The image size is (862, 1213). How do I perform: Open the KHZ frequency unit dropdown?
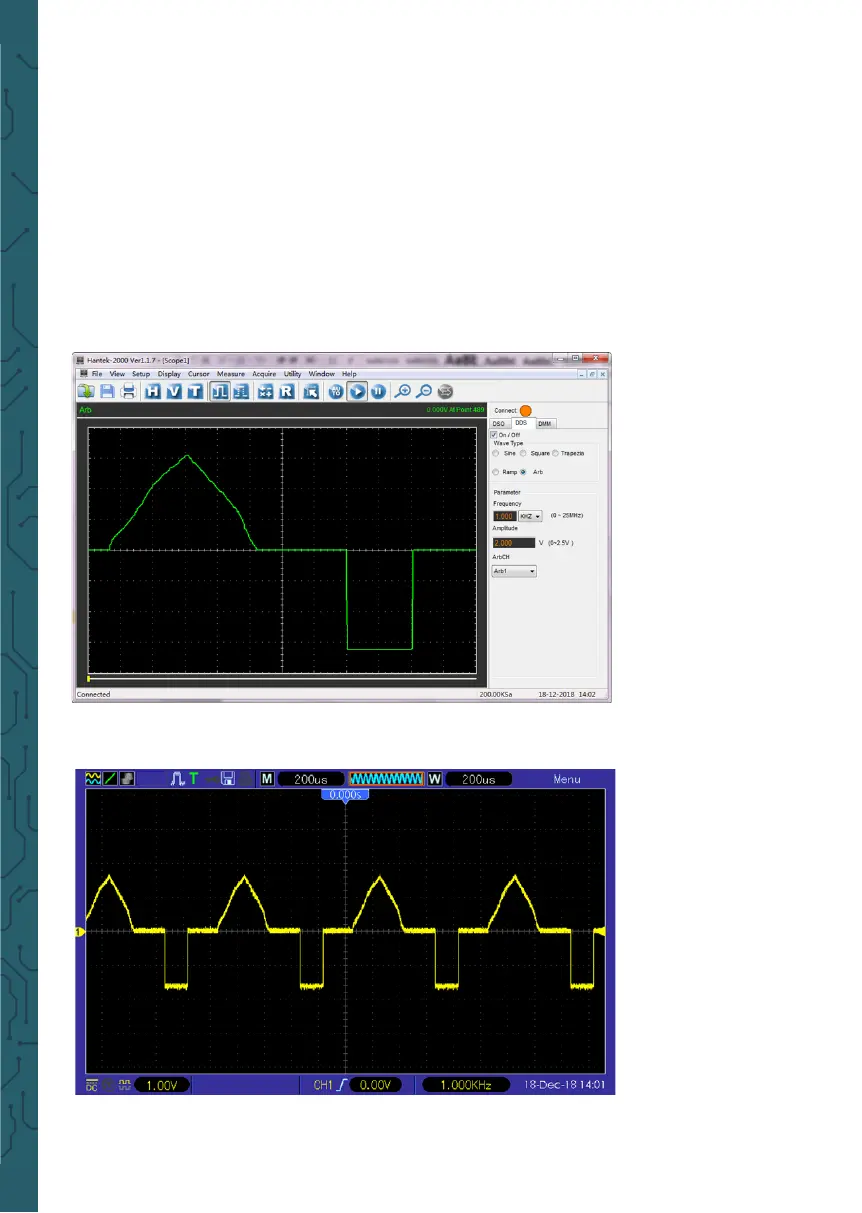pyautogui.click(x=530, y=516)
